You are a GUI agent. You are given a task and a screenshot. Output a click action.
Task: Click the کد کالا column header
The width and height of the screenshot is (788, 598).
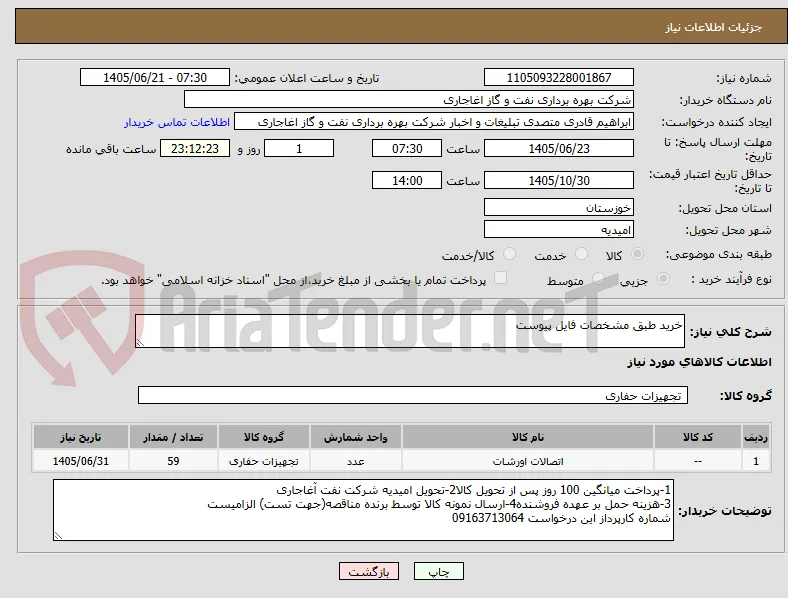pos(698,437)
